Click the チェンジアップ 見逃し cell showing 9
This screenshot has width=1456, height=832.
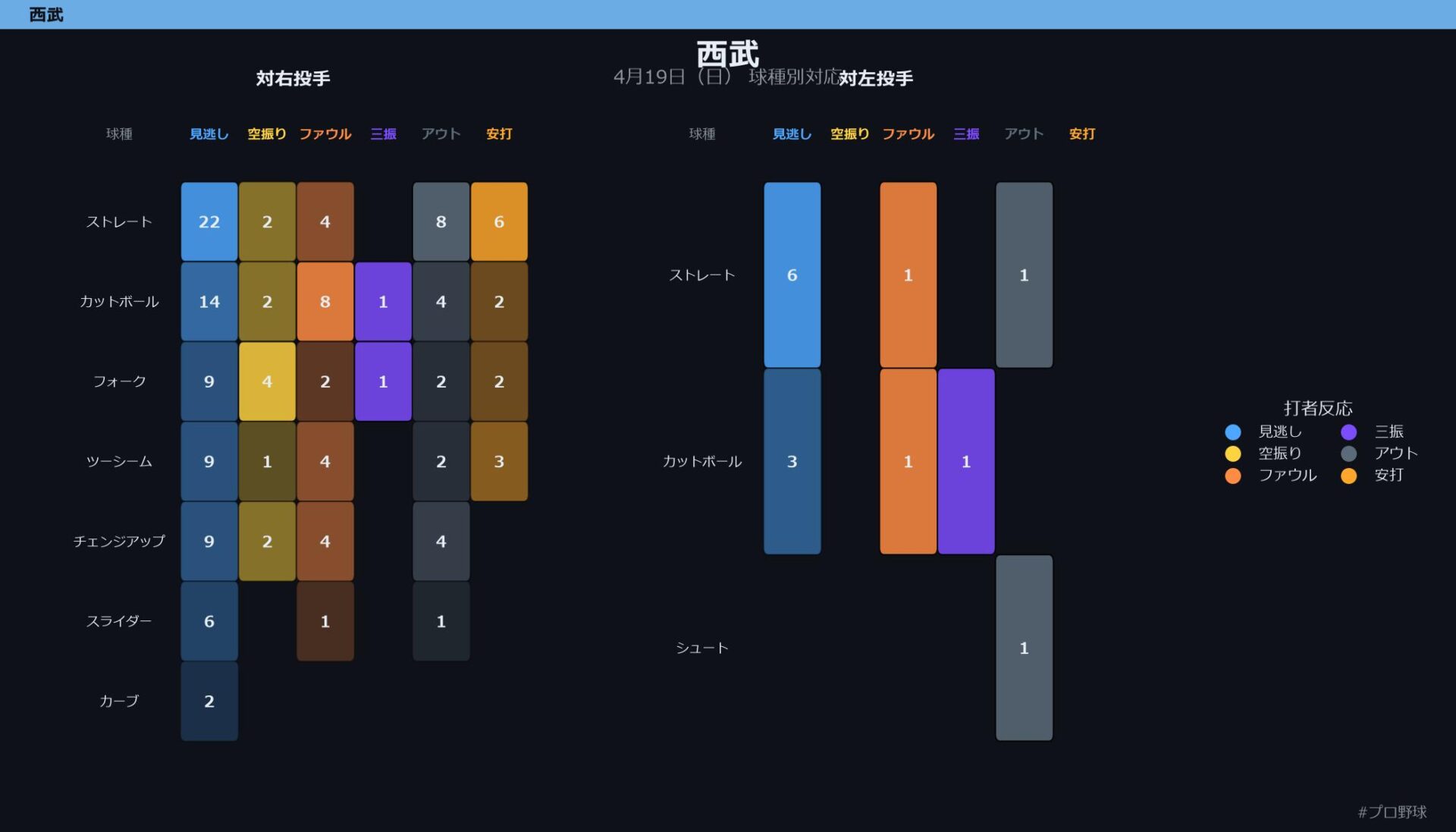(209, 542)
